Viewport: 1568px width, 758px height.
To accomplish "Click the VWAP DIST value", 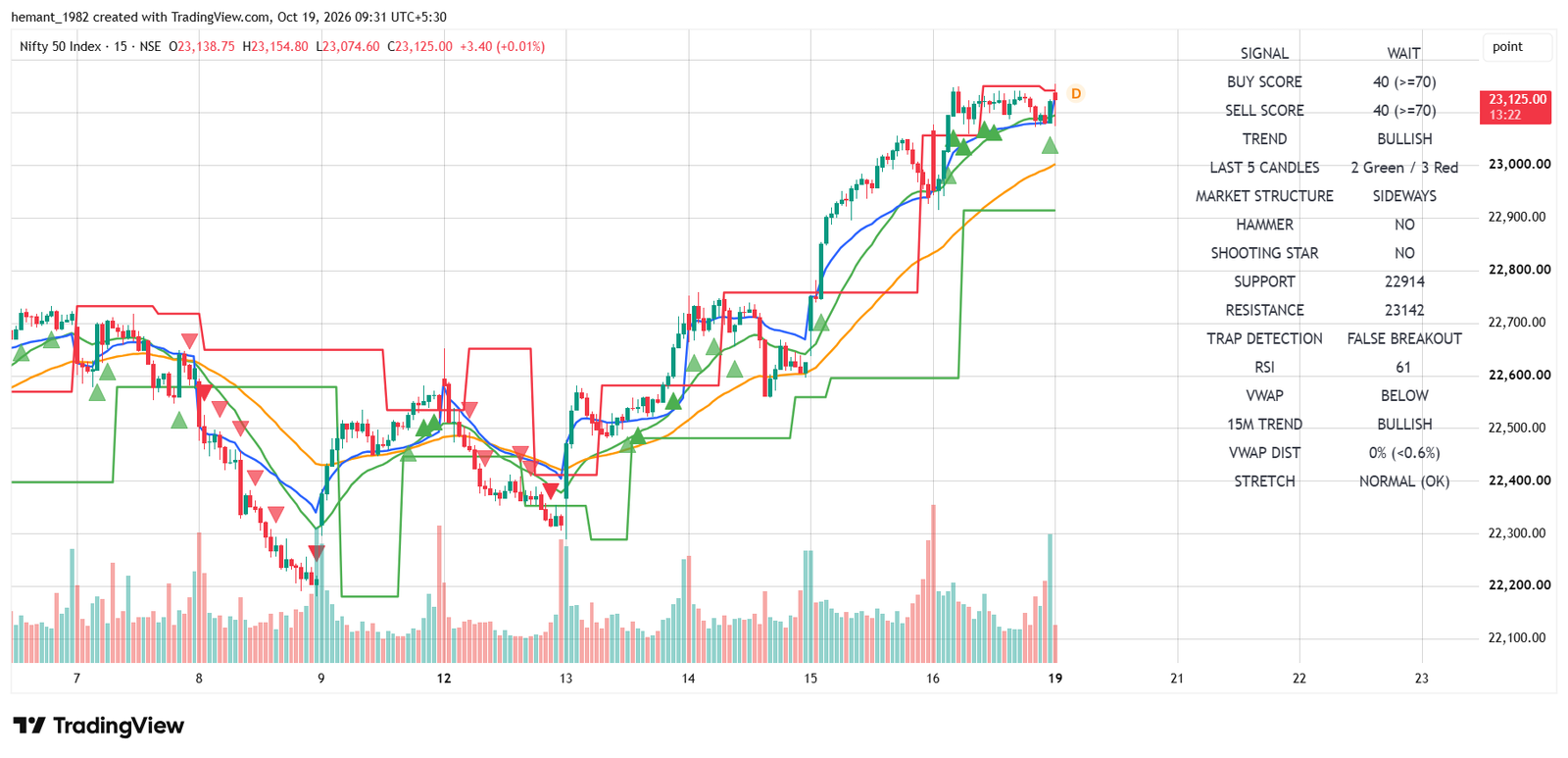I will point(1403,454).
